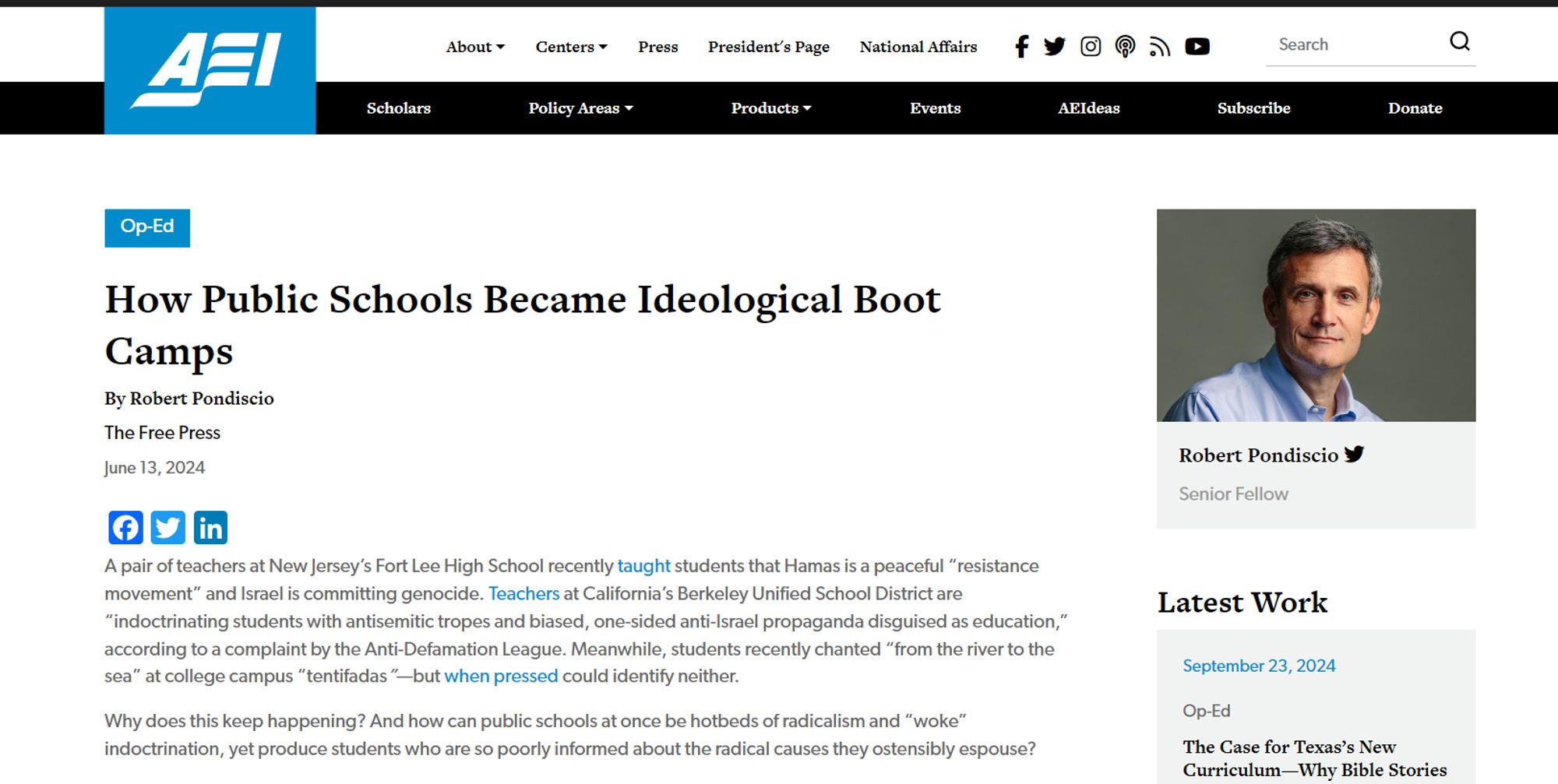Click the June 13, 2024 date
Viewport: 1558px width, 784px height.
point(154,468)
